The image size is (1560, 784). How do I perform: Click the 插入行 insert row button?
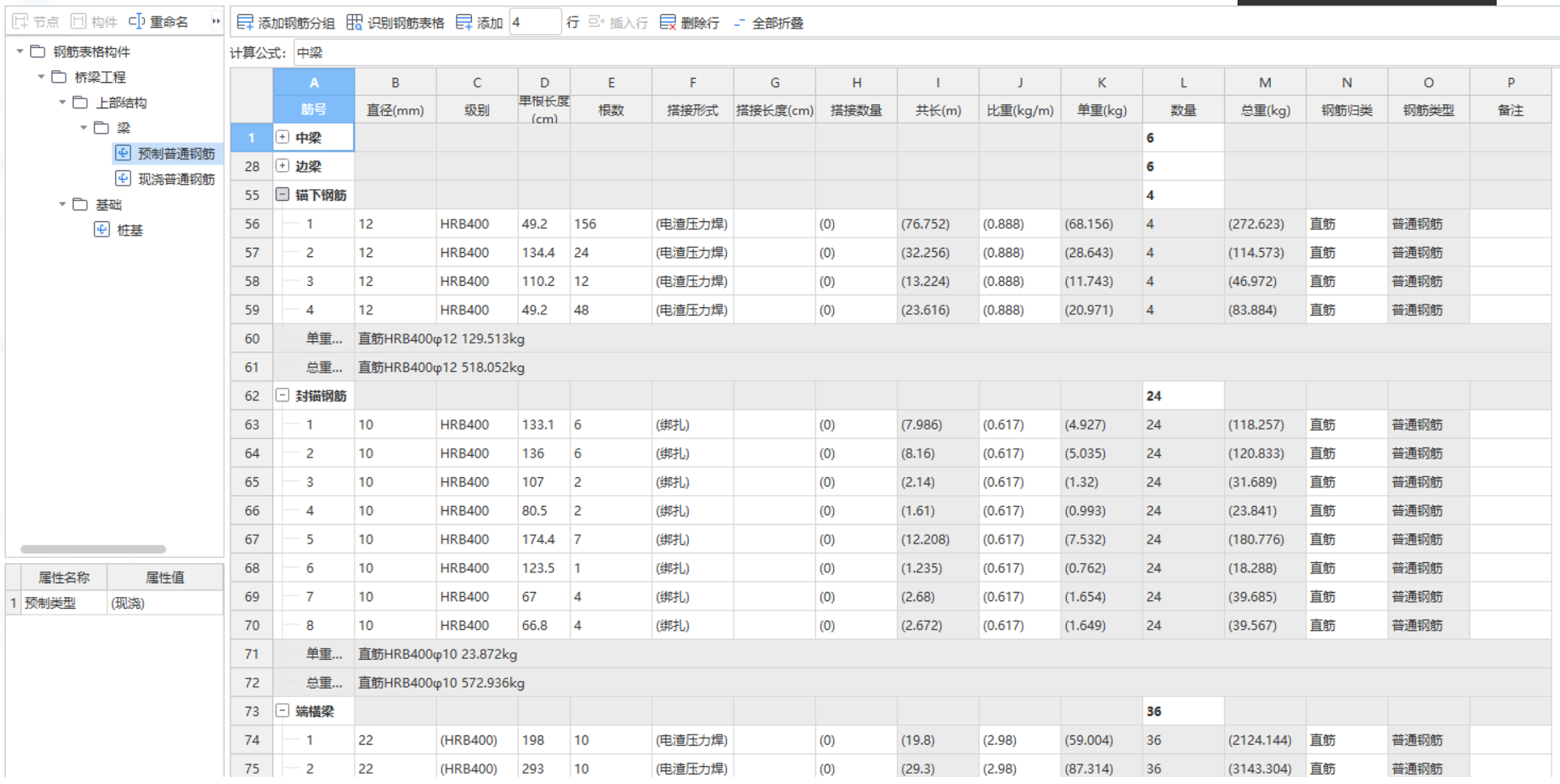tap(618, 23)
